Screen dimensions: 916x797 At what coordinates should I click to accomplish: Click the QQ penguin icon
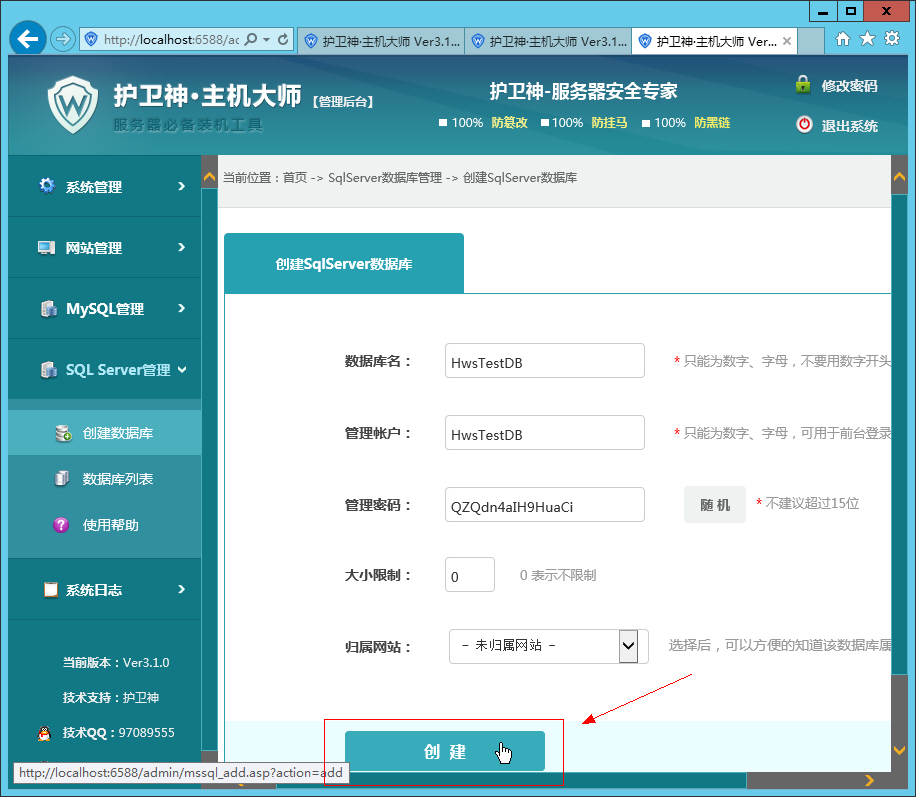(x=44, y=733)
